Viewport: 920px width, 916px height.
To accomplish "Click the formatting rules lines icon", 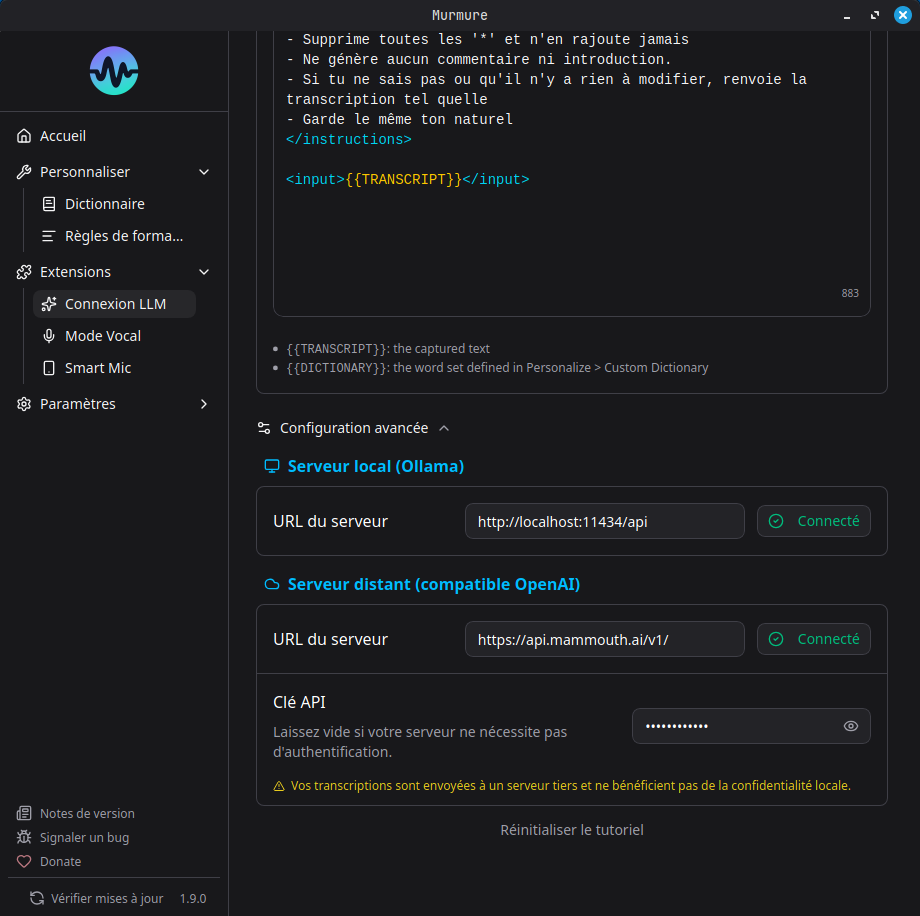I will [x=49, y=236].
